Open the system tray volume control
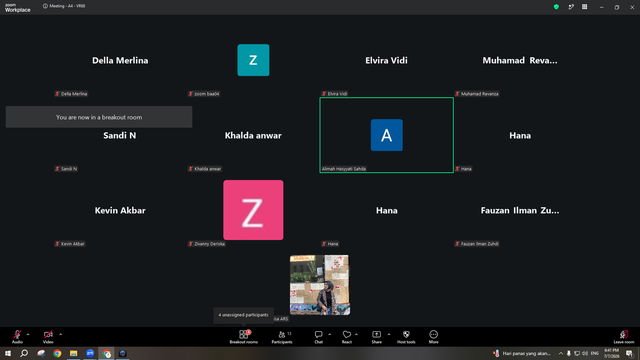 (585, 353)
